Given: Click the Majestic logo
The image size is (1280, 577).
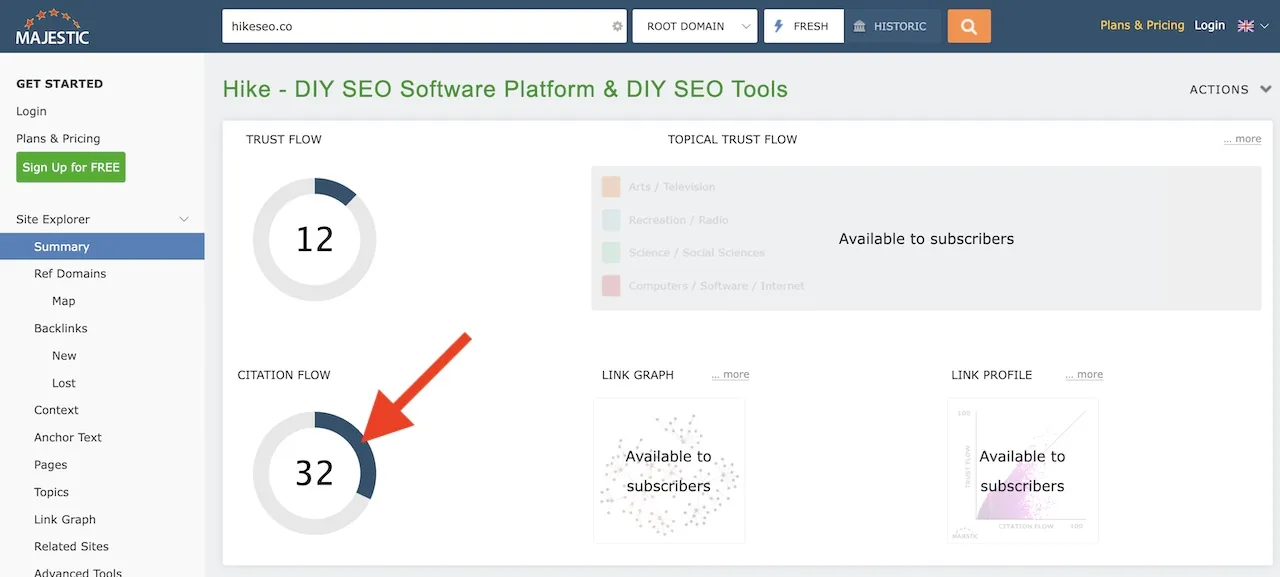Looking at the screenshot, I should tap(52, 27).
